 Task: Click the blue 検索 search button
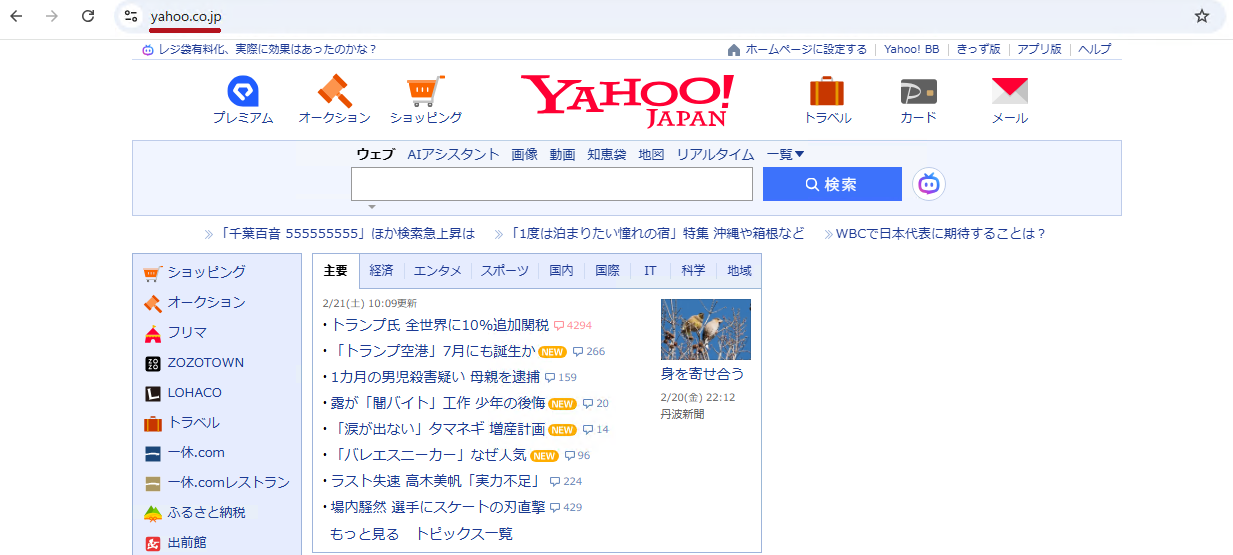click(x=832, y=184)
